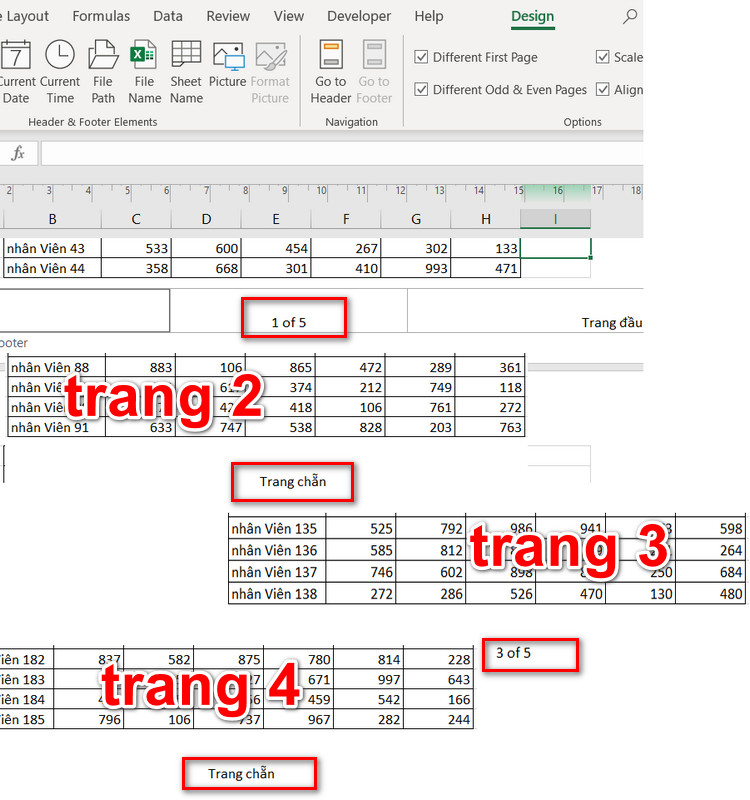Select cell 'nhân Viên 138'
Screen dimensions: 750x800
coord(277,594)
